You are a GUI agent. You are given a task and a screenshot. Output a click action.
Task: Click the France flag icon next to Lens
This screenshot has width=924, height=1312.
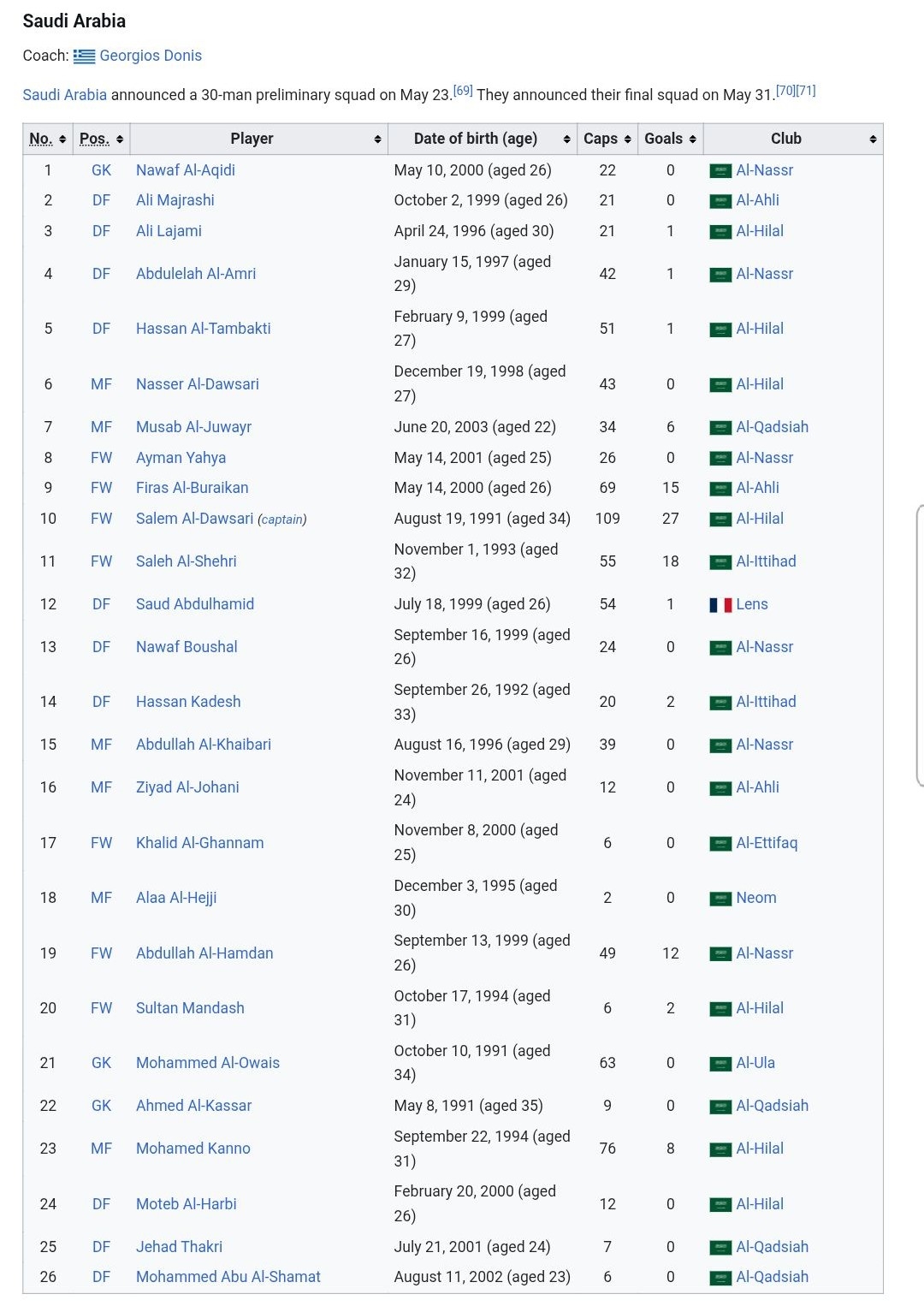click(x=720, y=605)
